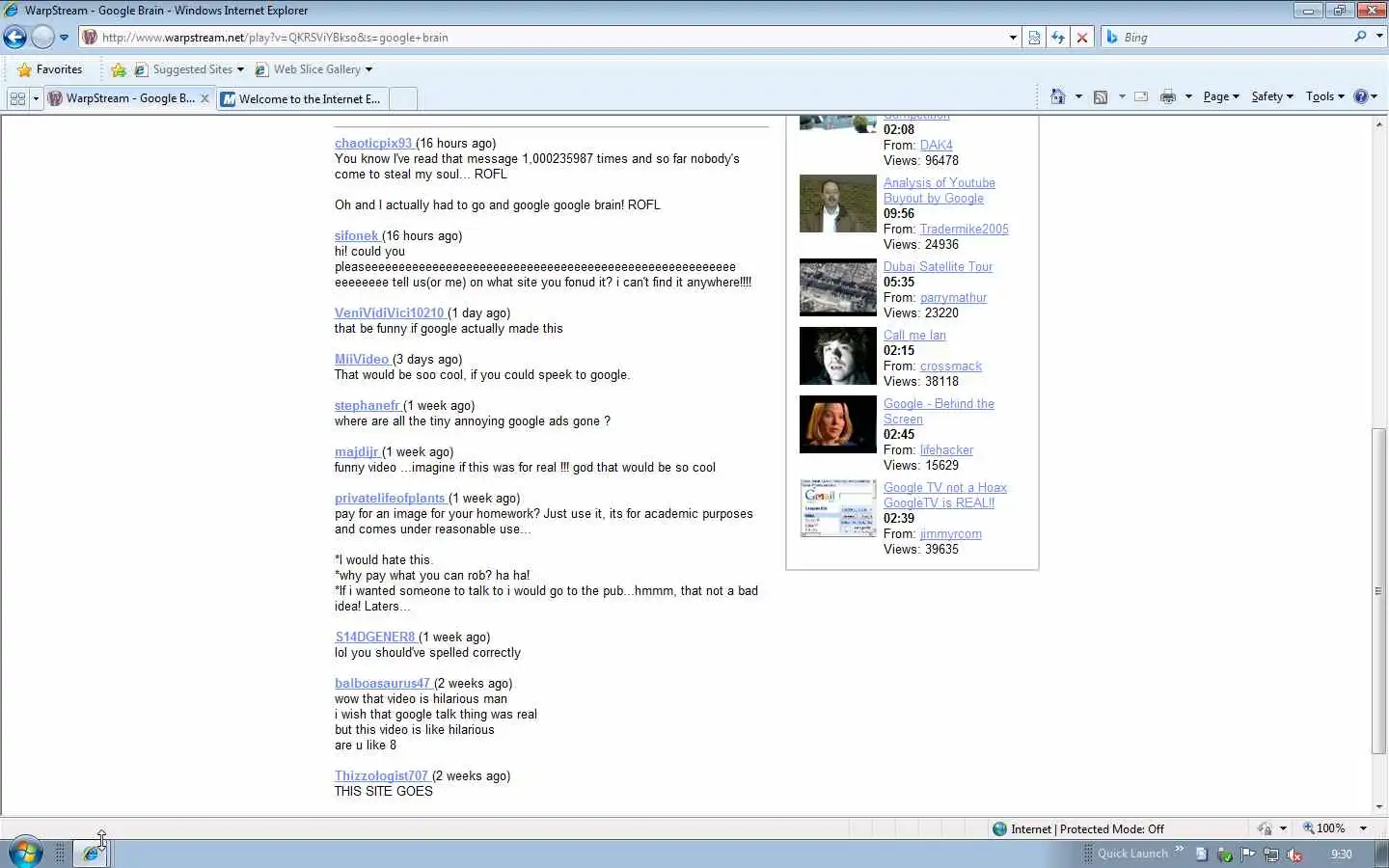
Task: Open Call me Ian video link
Action: pos(914,335)
